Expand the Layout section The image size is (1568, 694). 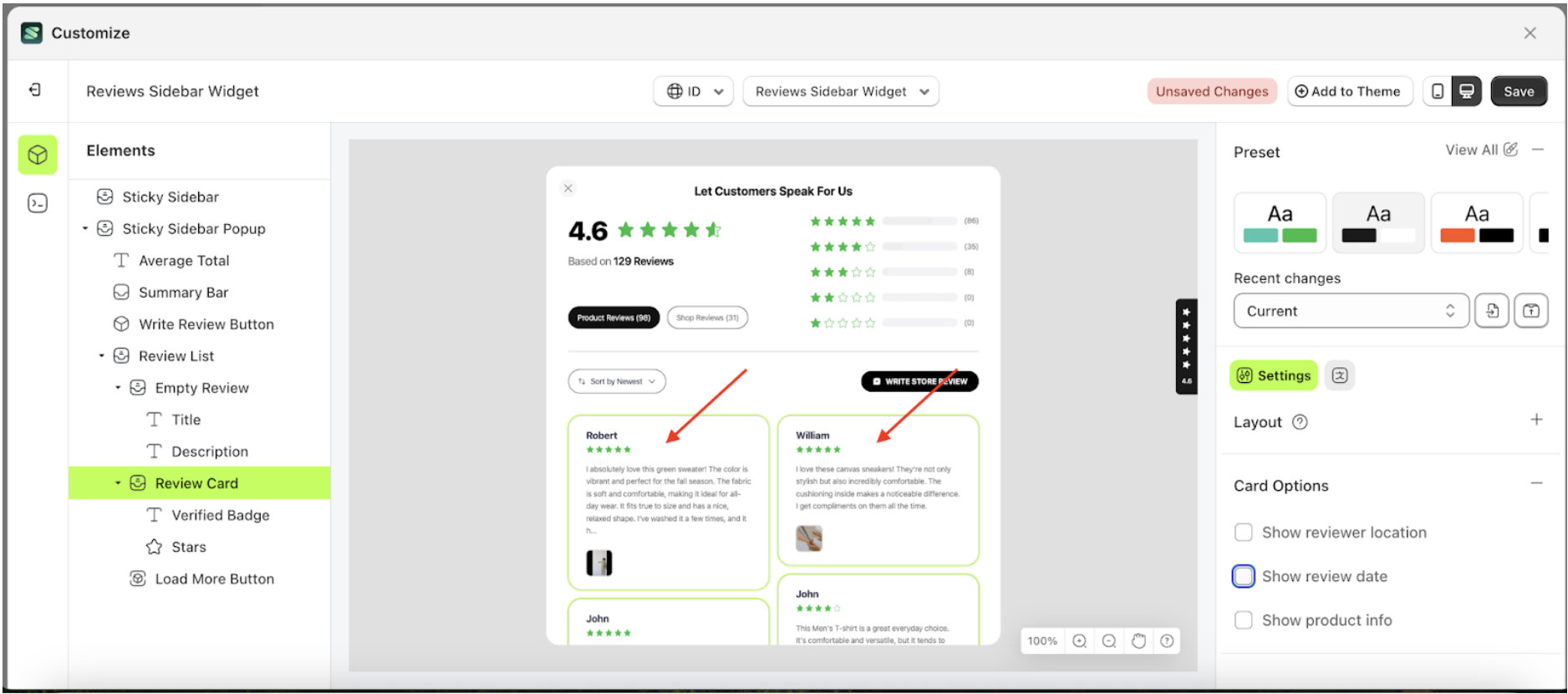click(1536, 420)
